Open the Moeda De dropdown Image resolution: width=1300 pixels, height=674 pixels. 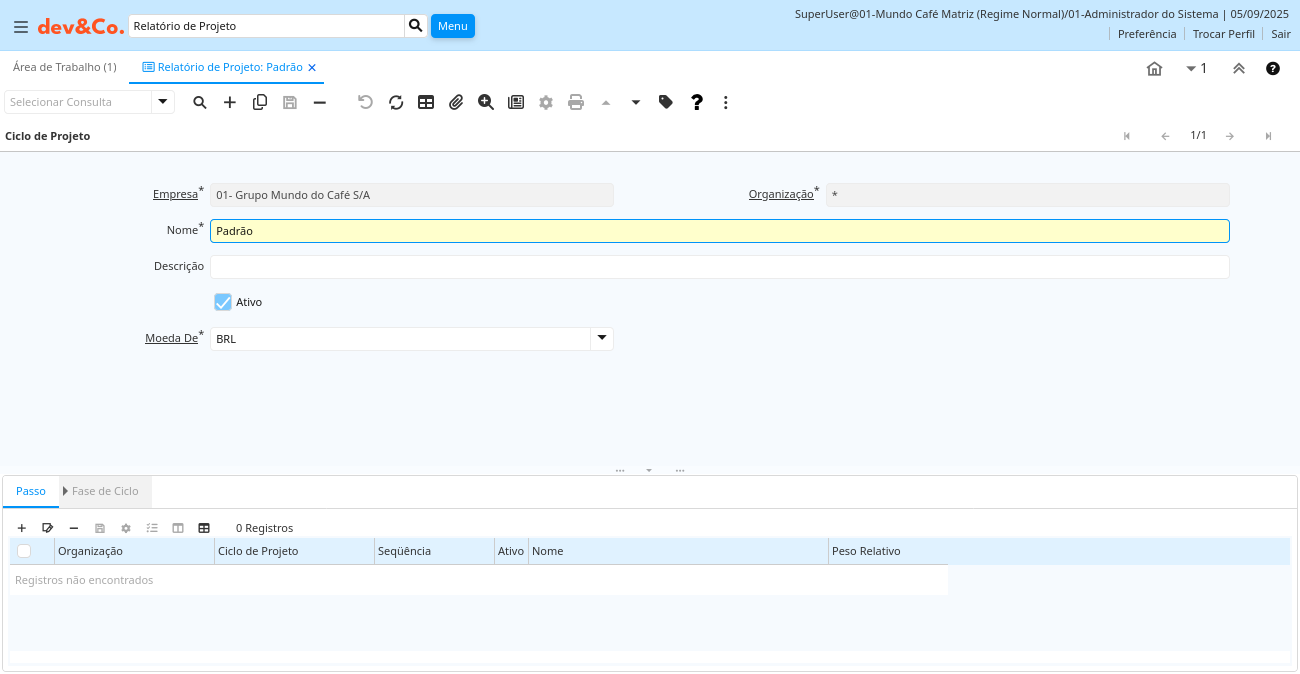pos(601,339)
